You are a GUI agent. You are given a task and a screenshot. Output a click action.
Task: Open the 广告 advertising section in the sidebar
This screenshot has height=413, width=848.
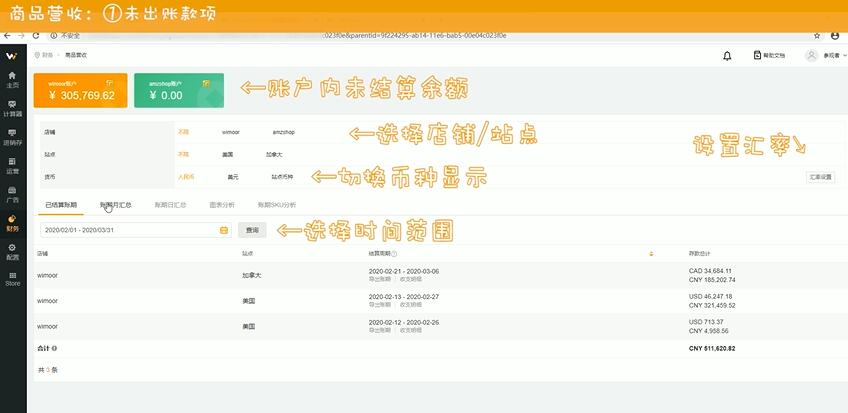(12, 194)
